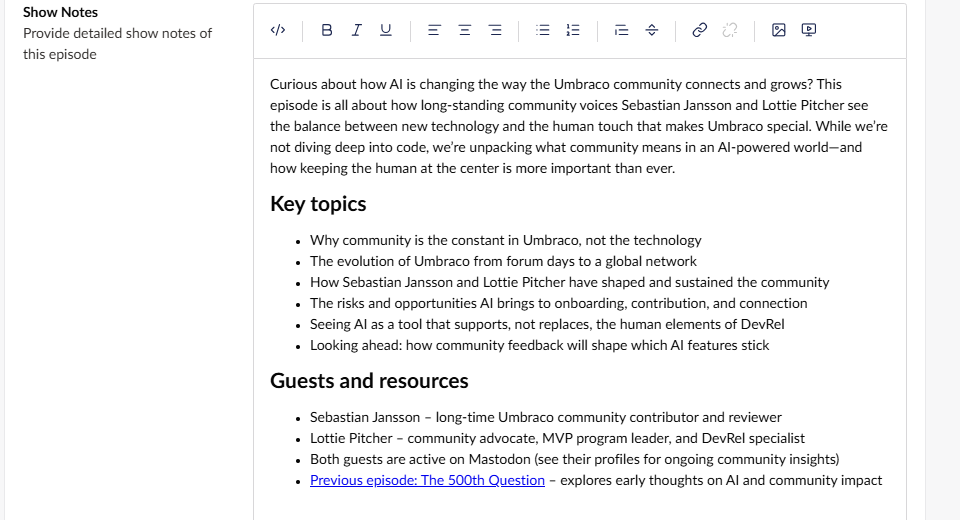Open 'Previous episode: The 500th Question' link
This screenshot has width=960, height=520.
(x=427, y=480)
